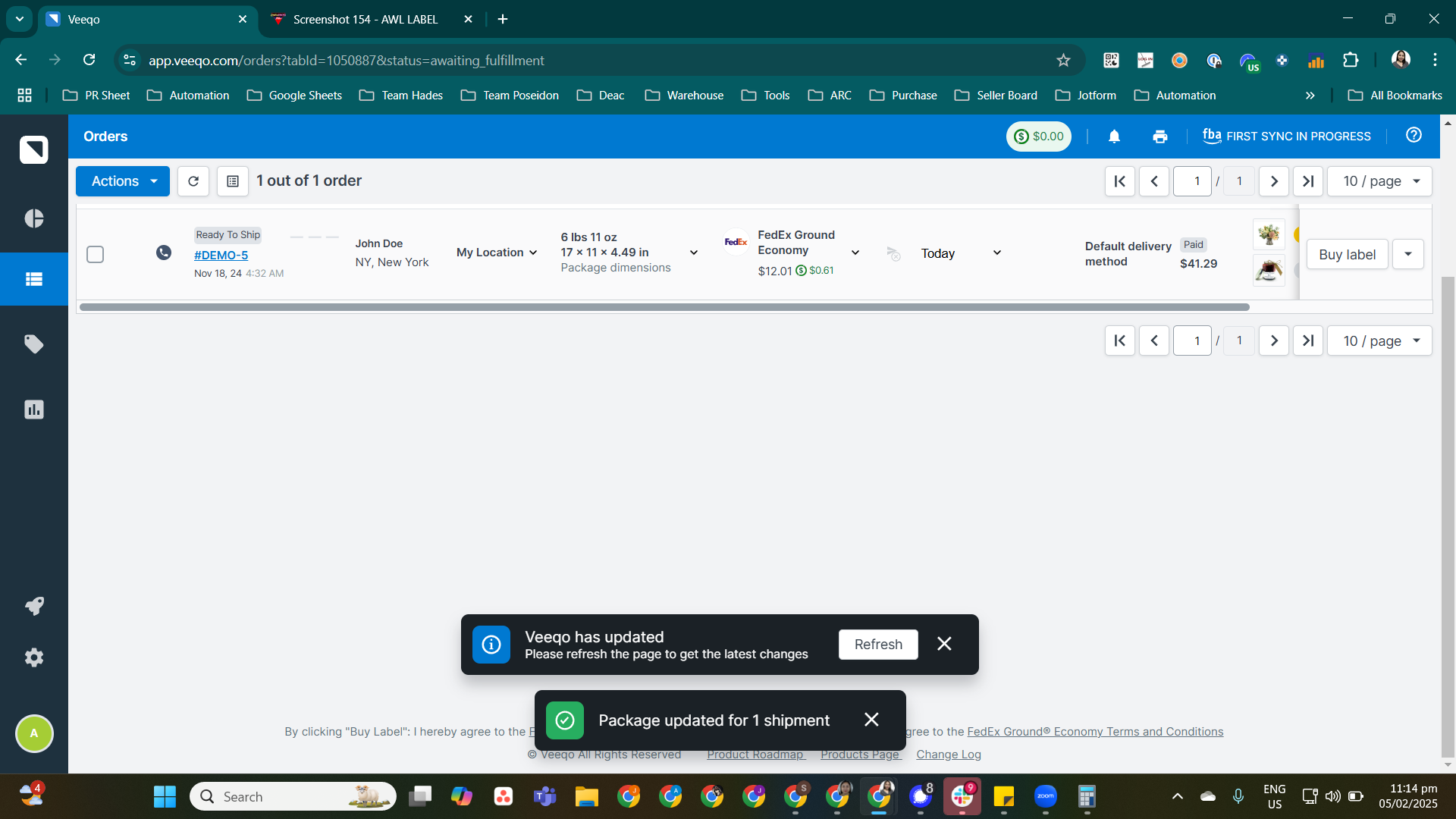Open the Warehouse bookmark folder
This screenshot has height=819, width=1456.
point(684,96)
